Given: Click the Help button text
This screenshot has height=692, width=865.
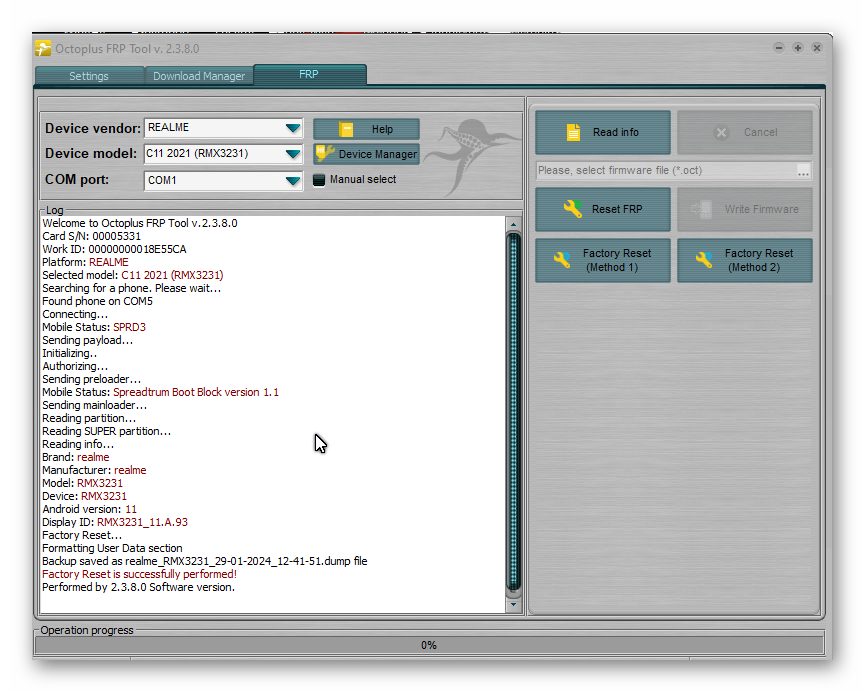Looking at the screenshot, I should 382,129.
